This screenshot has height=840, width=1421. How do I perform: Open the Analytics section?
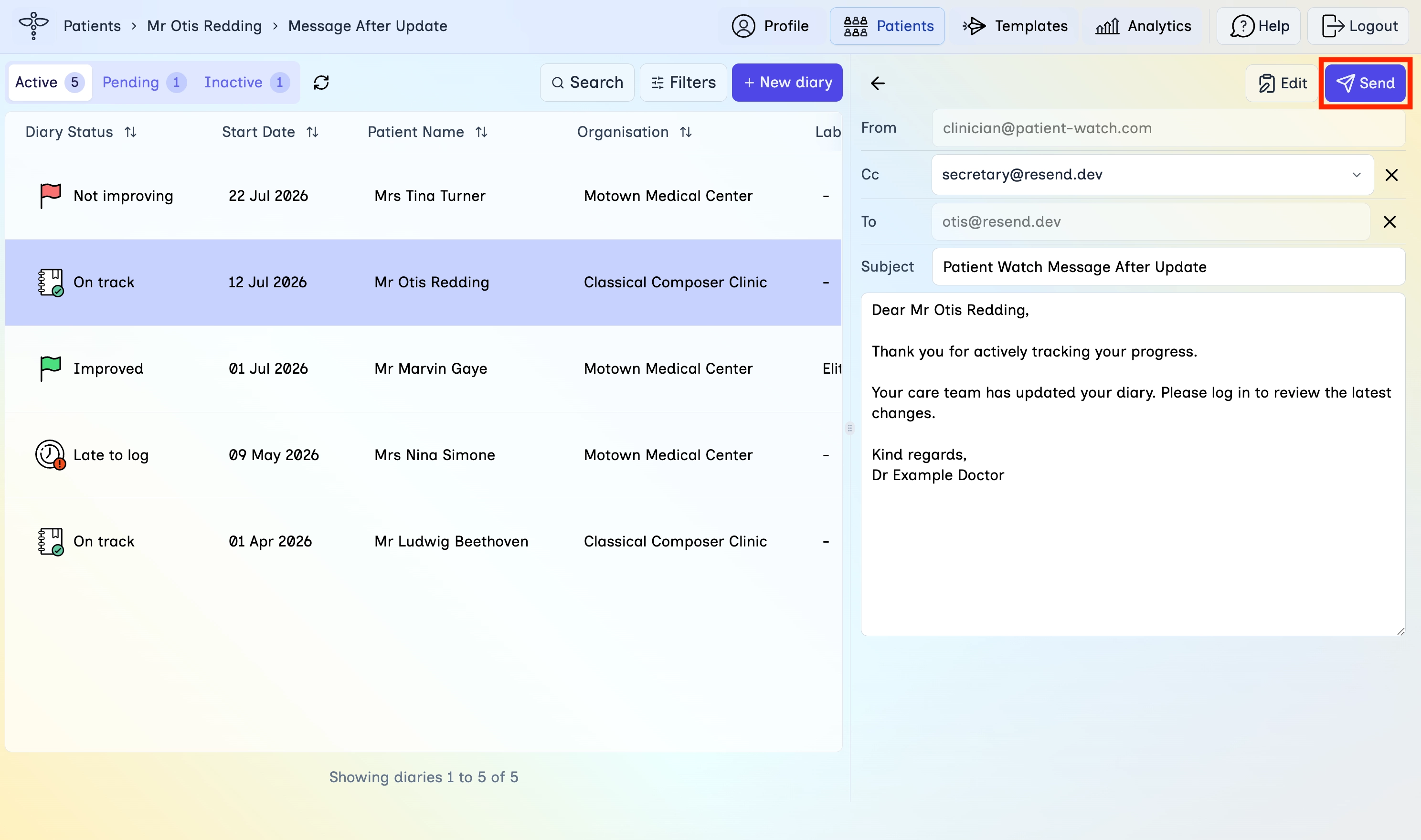pos(1143,26)
